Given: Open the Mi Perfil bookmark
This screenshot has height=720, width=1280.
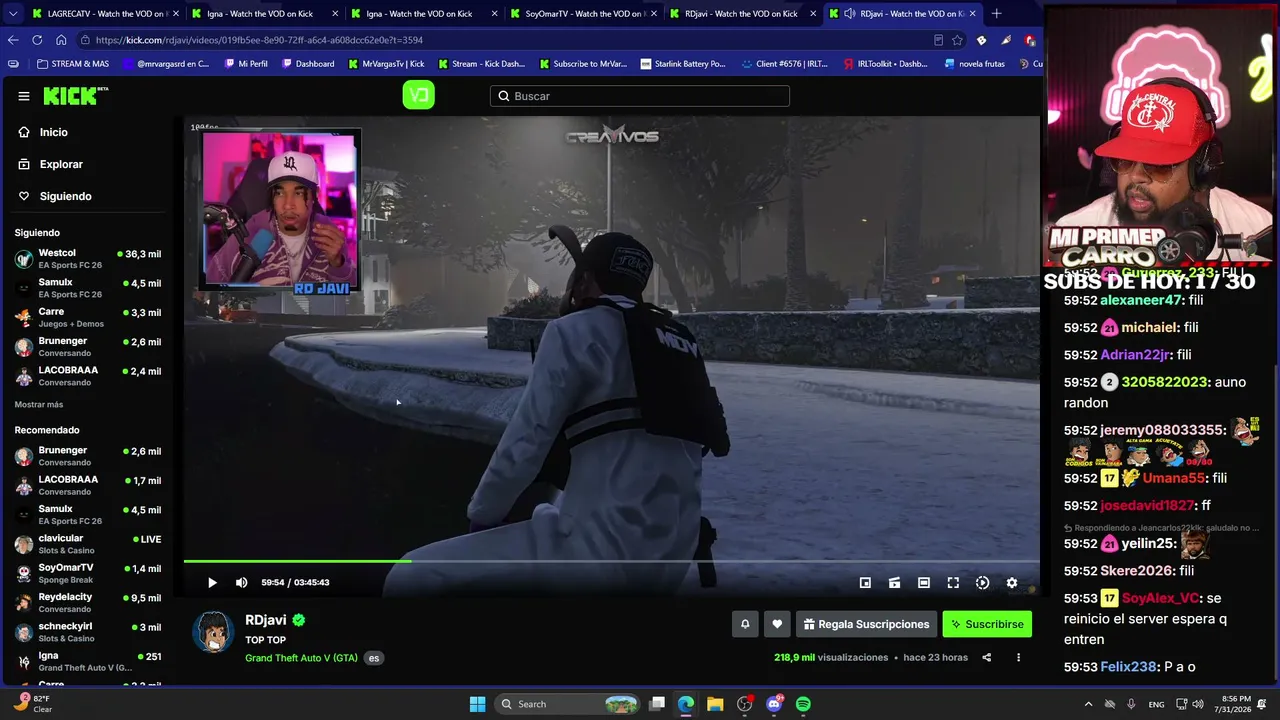Looking at the screenshot, I should point(246,64).
